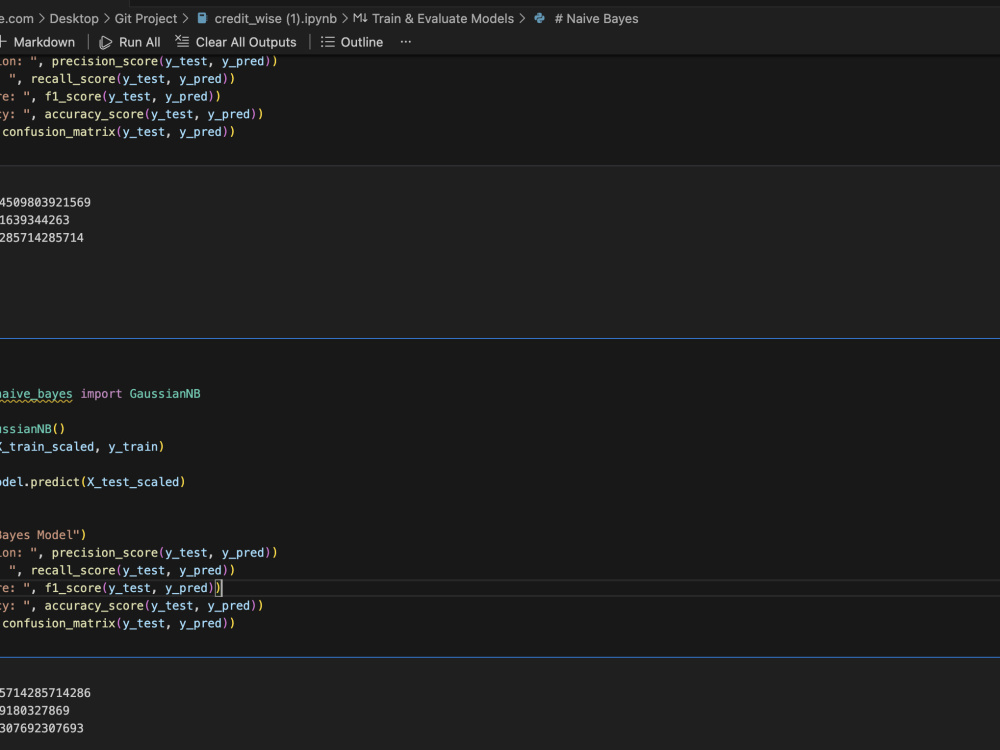This screenshot has height=750, width=1000.
Task: Click the notebook file icon in the breadcrumb
Action: click(202, 18)
